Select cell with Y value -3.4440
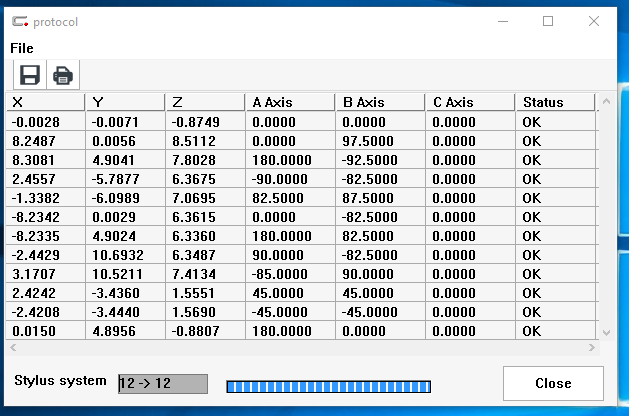Image resolution: width=629 pixels, height=416 pixels. point(125,312)
